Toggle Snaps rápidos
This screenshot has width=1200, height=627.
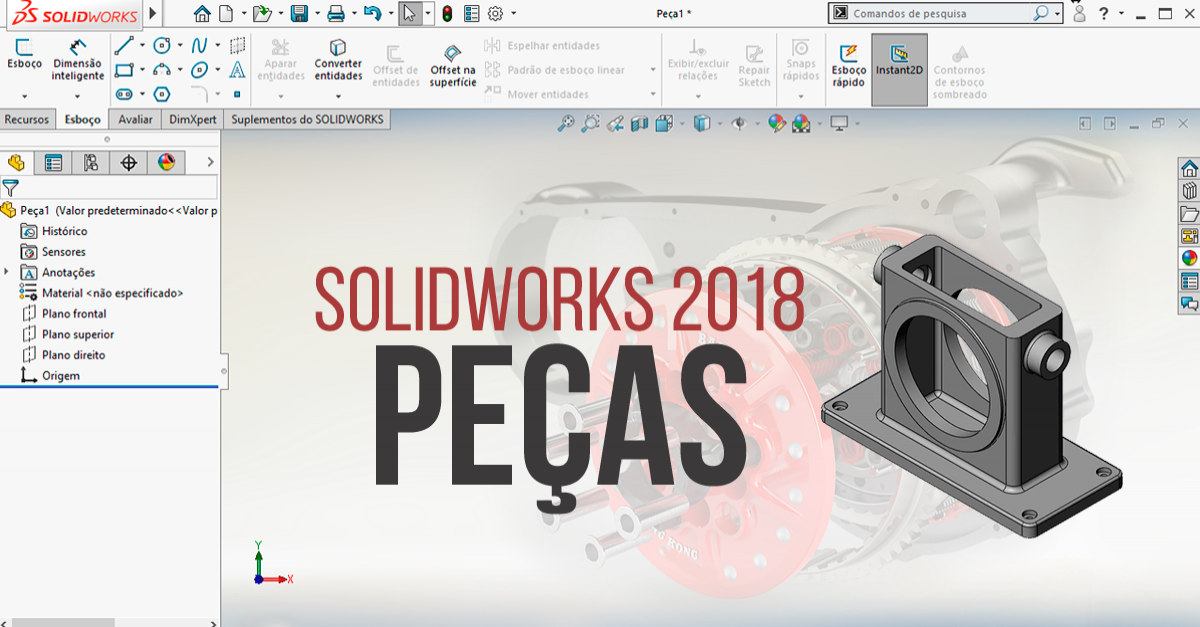coord(799,65)
